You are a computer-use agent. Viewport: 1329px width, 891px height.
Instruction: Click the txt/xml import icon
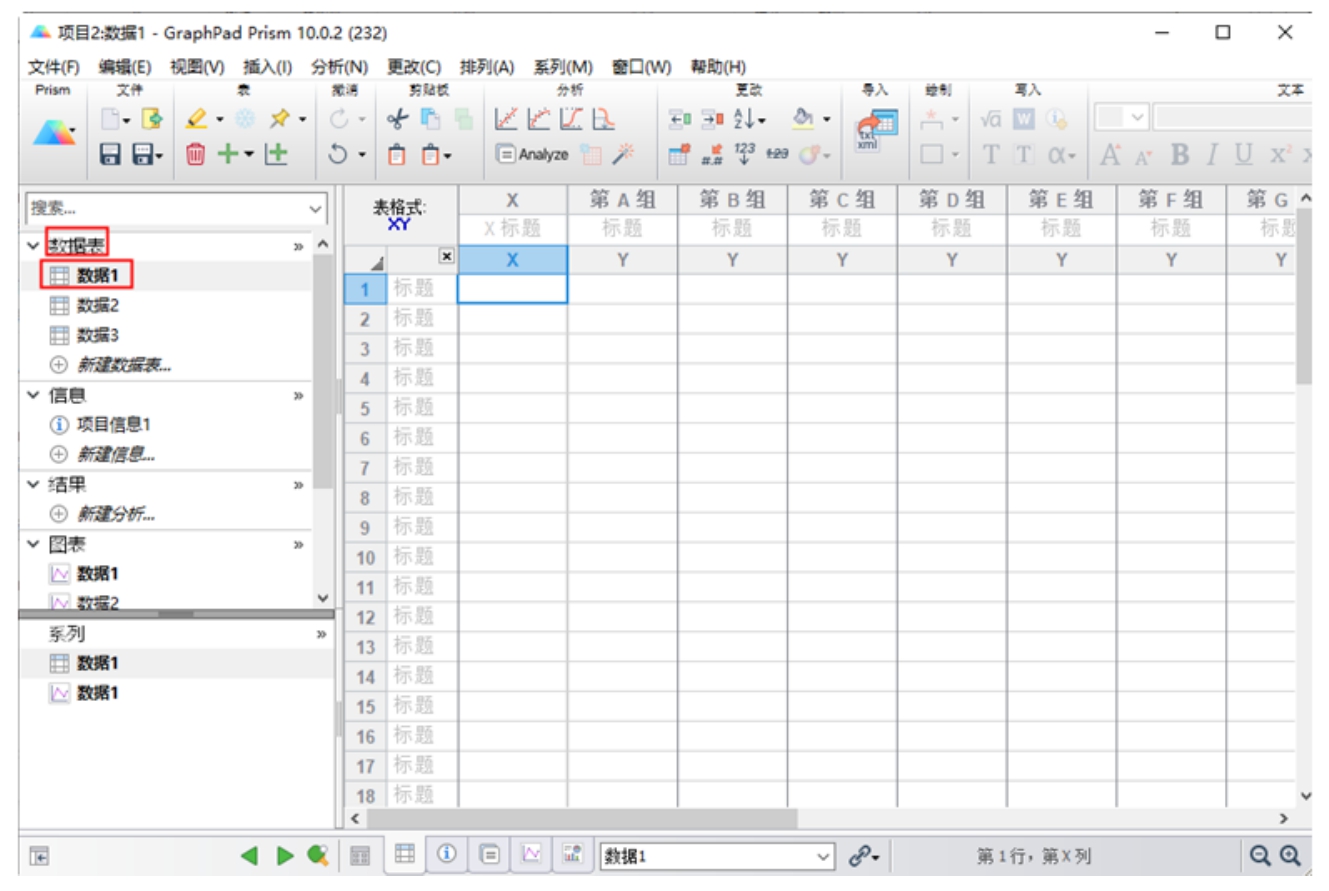875,131
